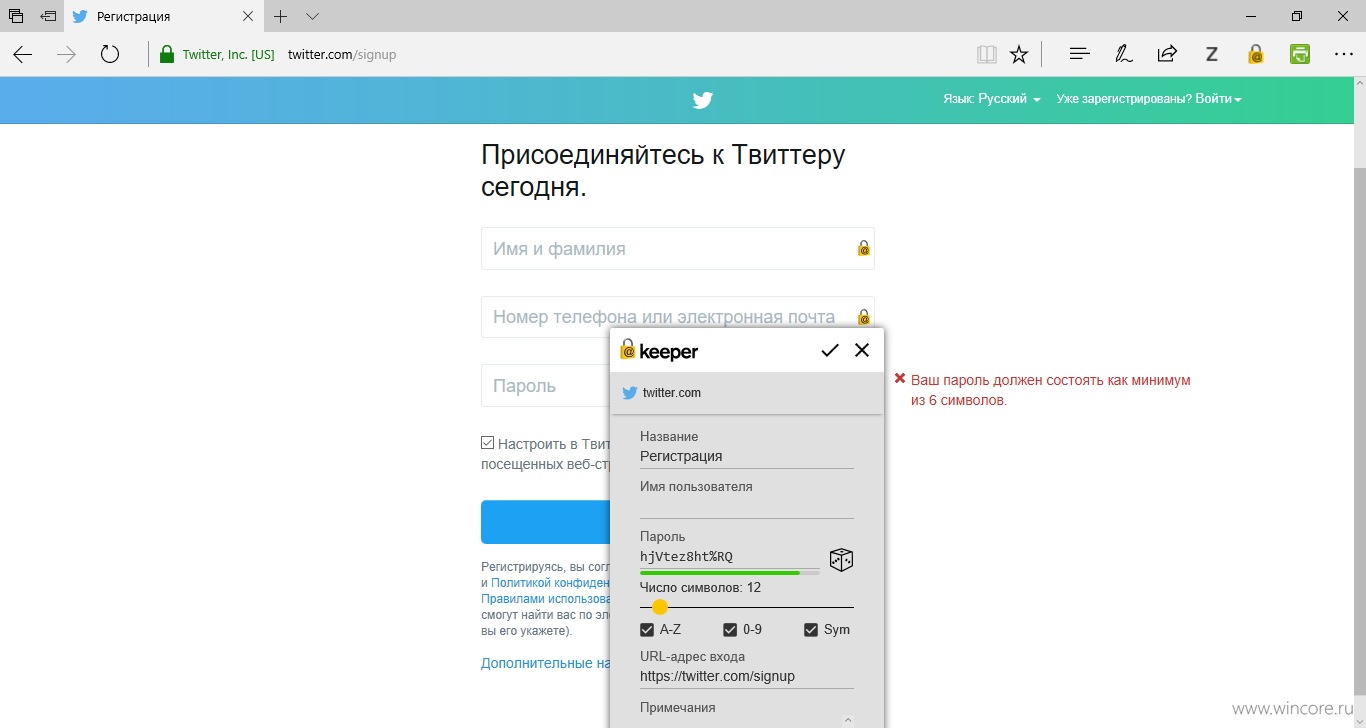1366x728 pixels.
Task: Edit URL field 'https://twitter.com/signup'
Action: click(747, 676)
